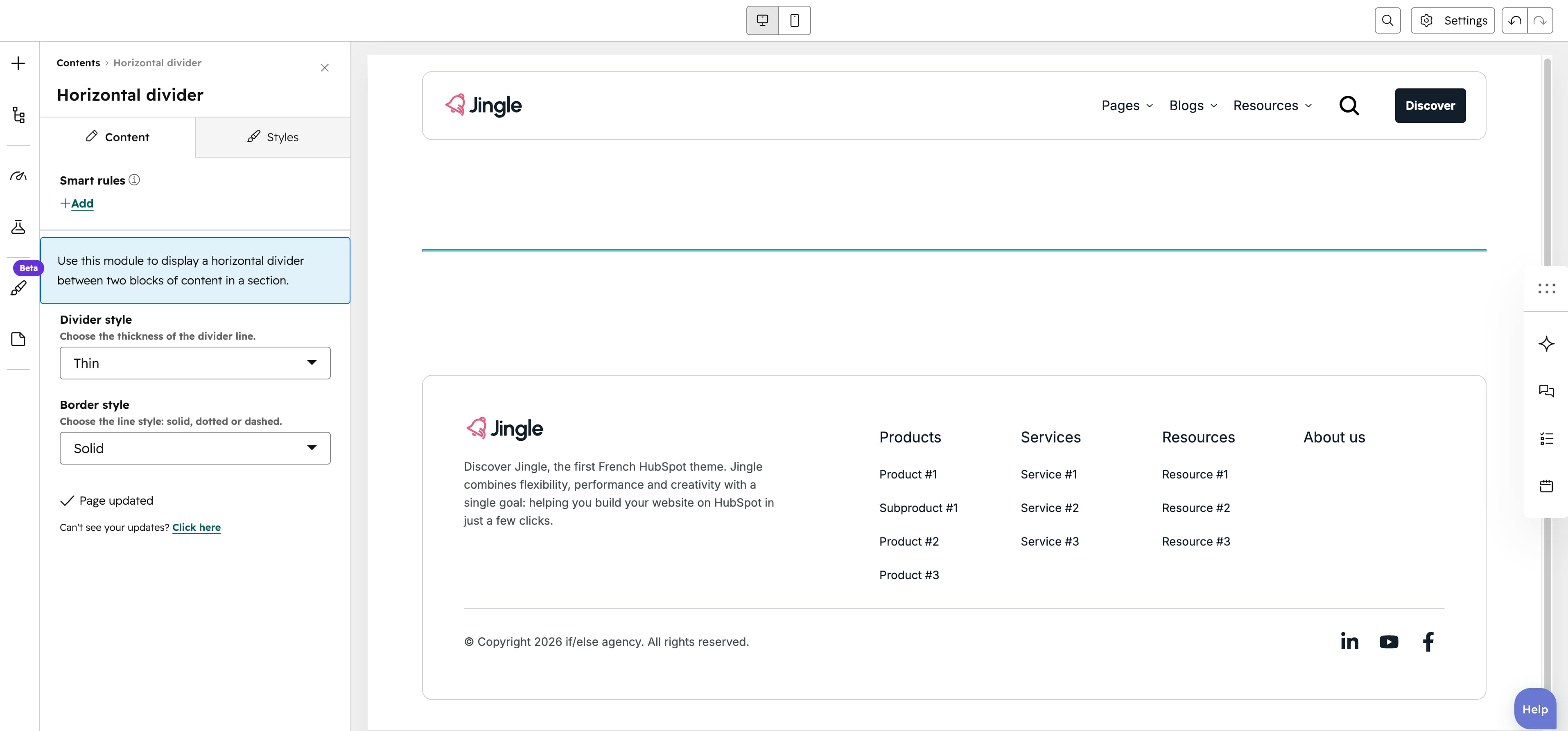This screenshot has height=731, width=1568.
Task: Select the Content tab
Action: click(x=117, y=138)
